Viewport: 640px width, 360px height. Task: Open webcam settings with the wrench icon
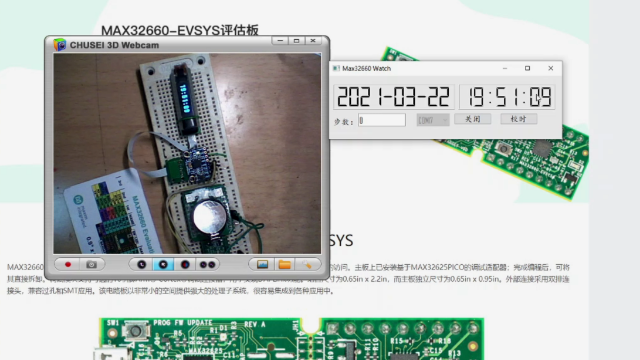point(307,264)
